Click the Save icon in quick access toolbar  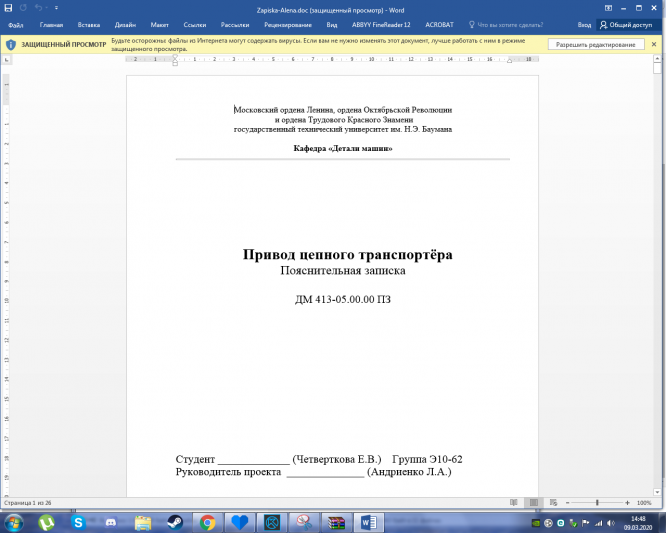coord(8,8)
